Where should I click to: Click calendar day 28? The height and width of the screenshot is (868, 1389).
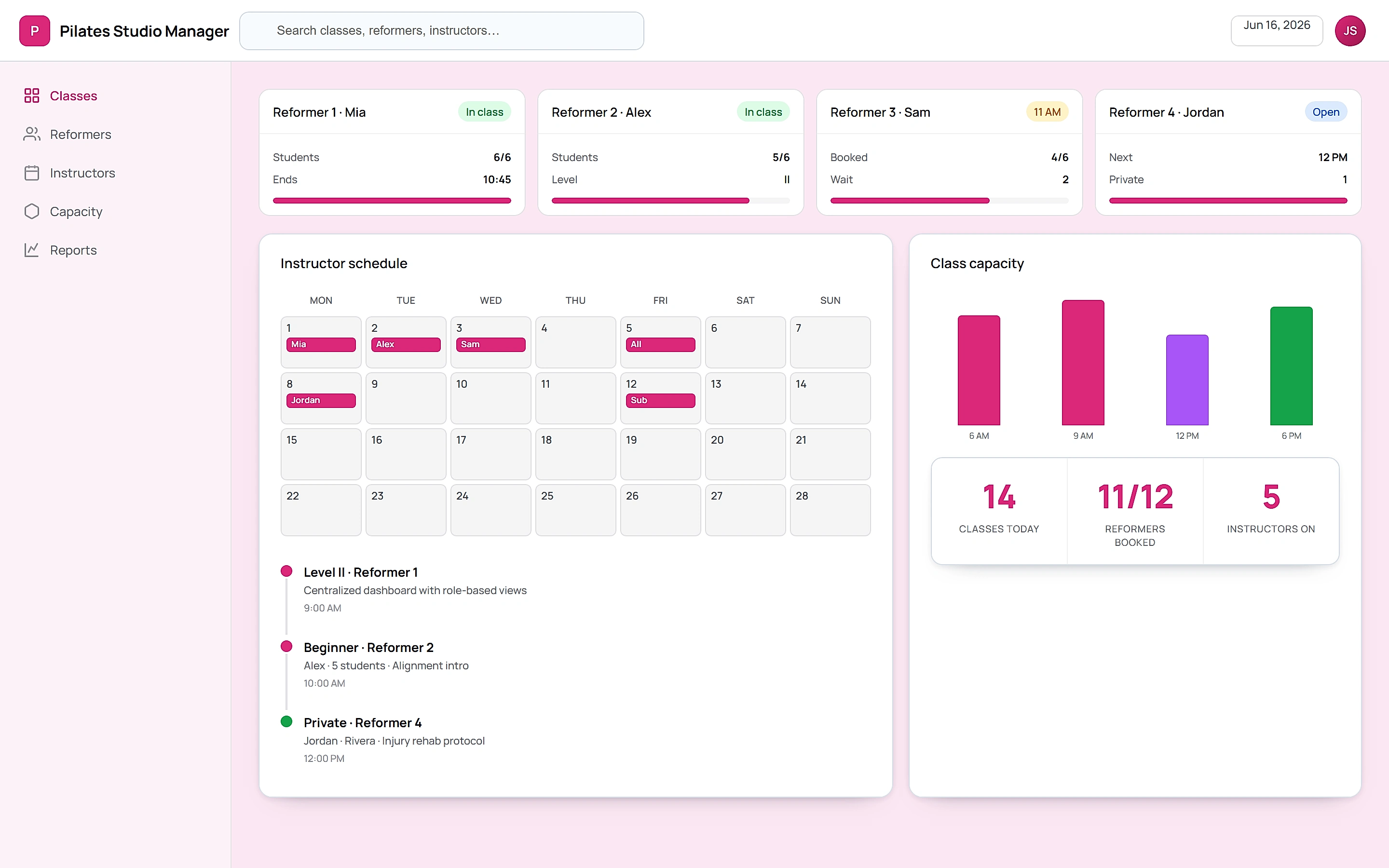[830, 510]
